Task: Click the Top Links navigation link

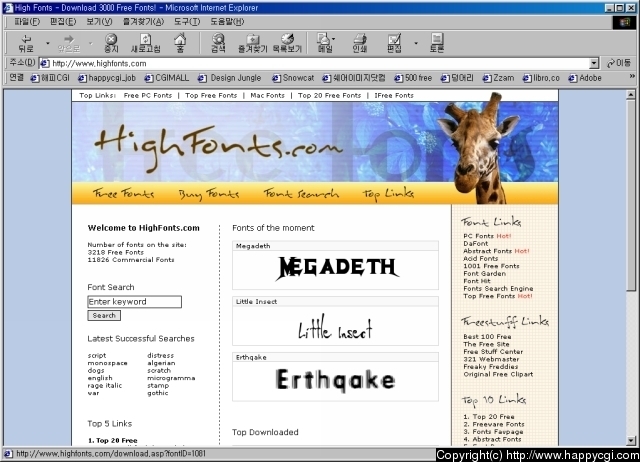Action: pos(388,194)
